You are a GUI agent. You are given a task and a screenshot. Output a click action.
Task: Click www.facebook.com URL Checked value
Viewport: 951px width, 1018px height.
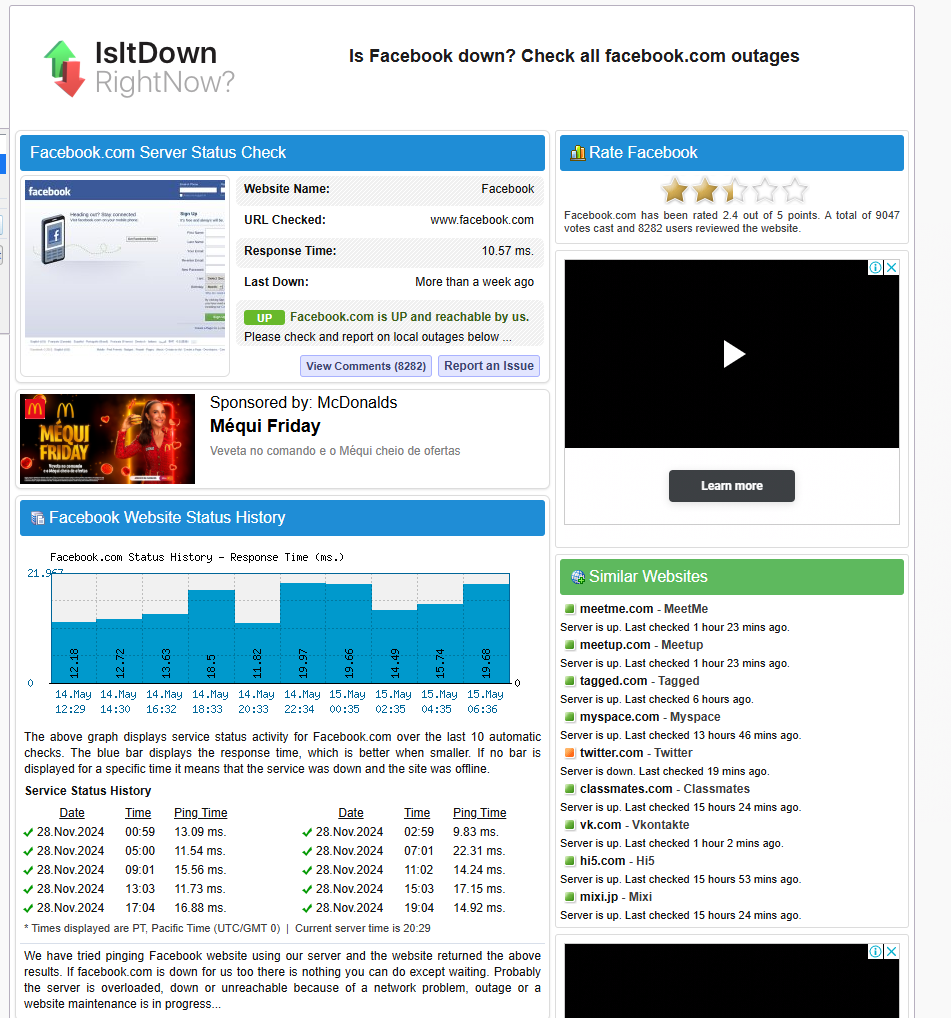coord(482,220)
